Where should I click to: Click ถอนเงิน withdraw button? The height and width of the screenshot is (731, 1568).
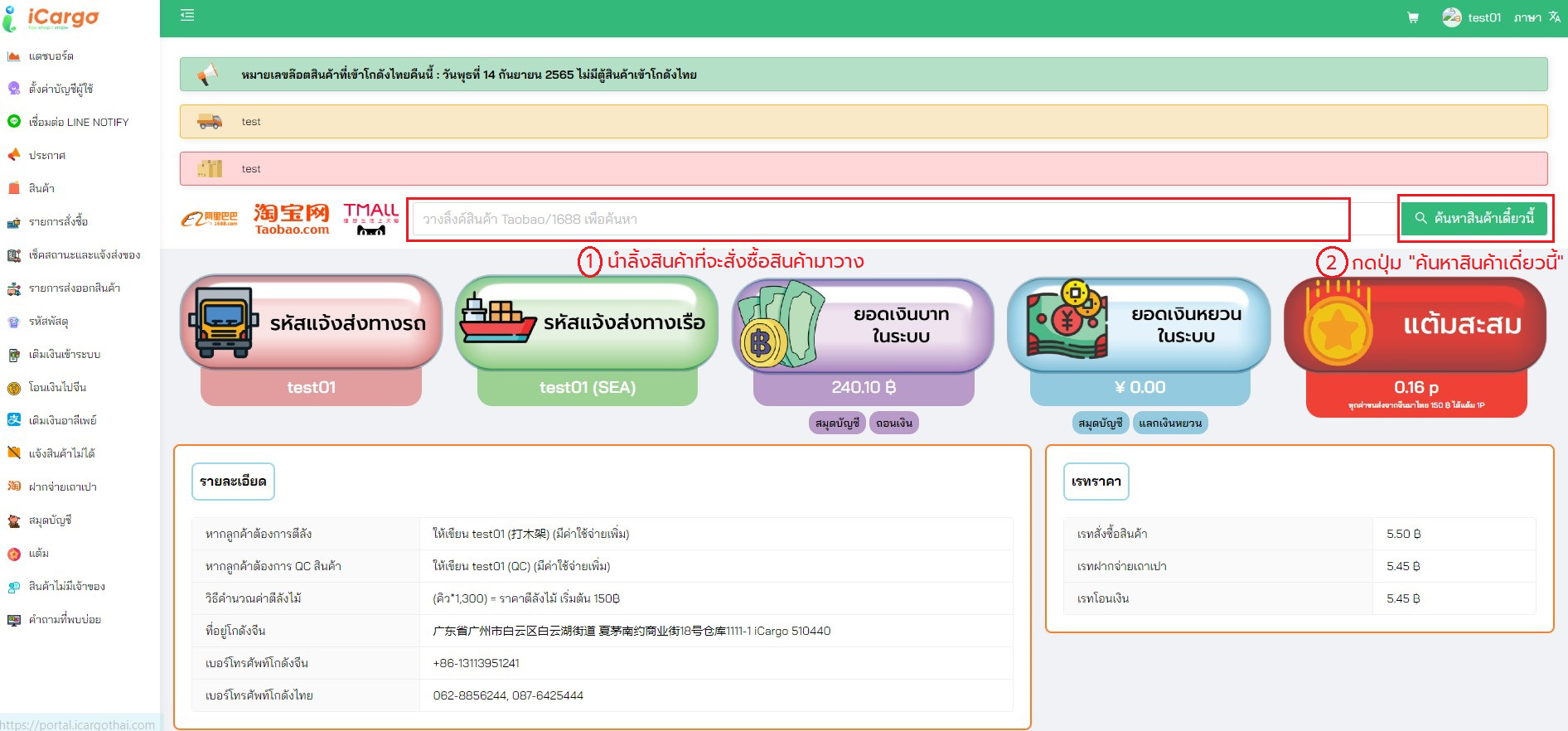click(894, 423)
